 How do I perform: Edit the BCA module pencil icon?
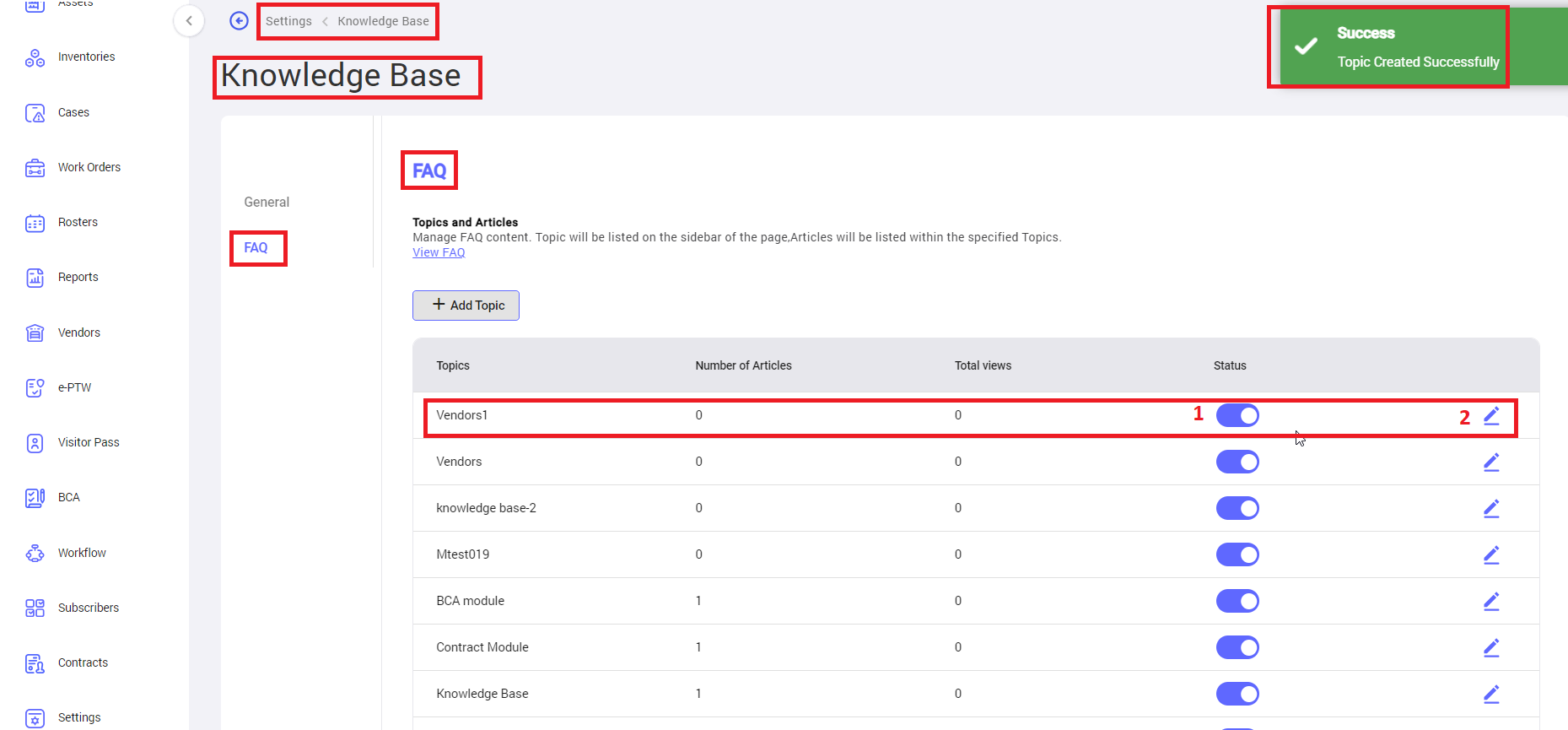tap(1491, 601)
